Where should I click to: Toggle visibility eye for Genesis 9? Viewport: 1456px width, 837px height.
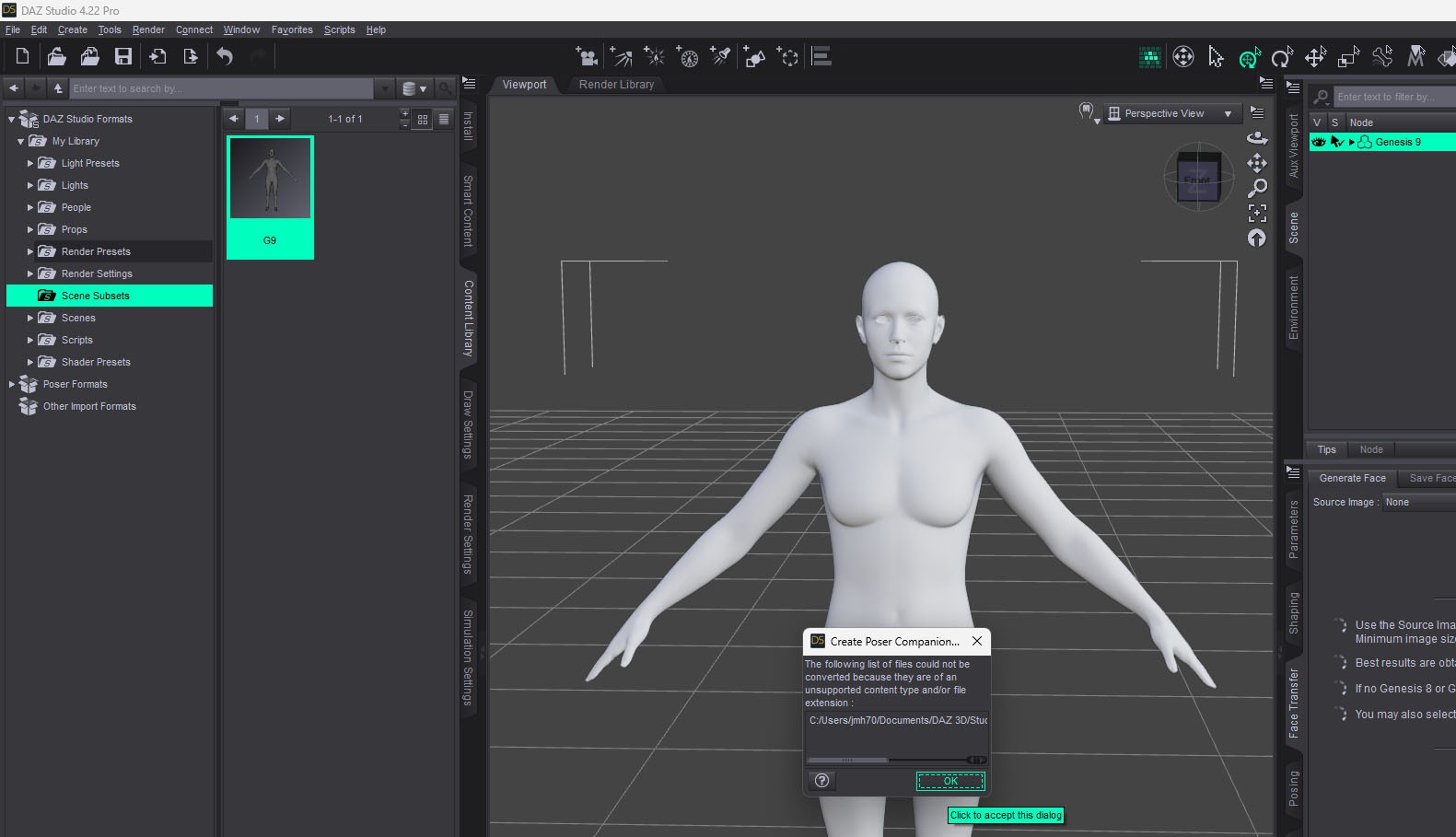1319,142
